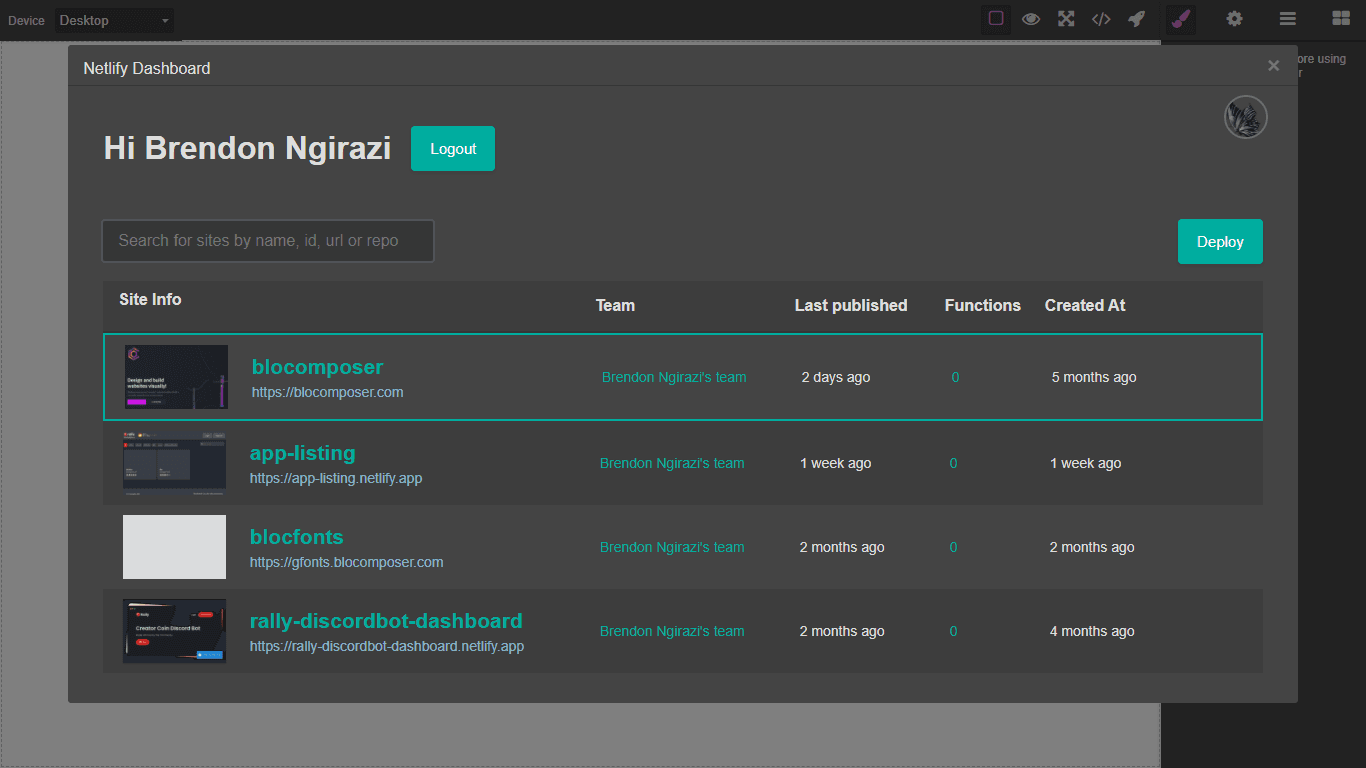Click the Logout button
The width and height of the screenshot is (1366, 768).
(x=453, y=148)
